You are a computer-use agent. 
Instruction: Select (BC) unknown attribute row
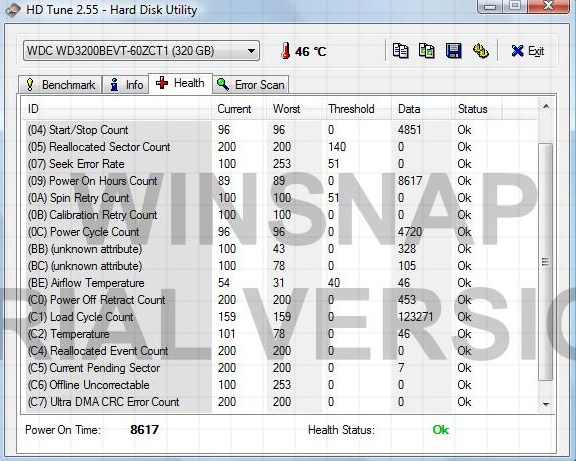[x=281, y=266]
